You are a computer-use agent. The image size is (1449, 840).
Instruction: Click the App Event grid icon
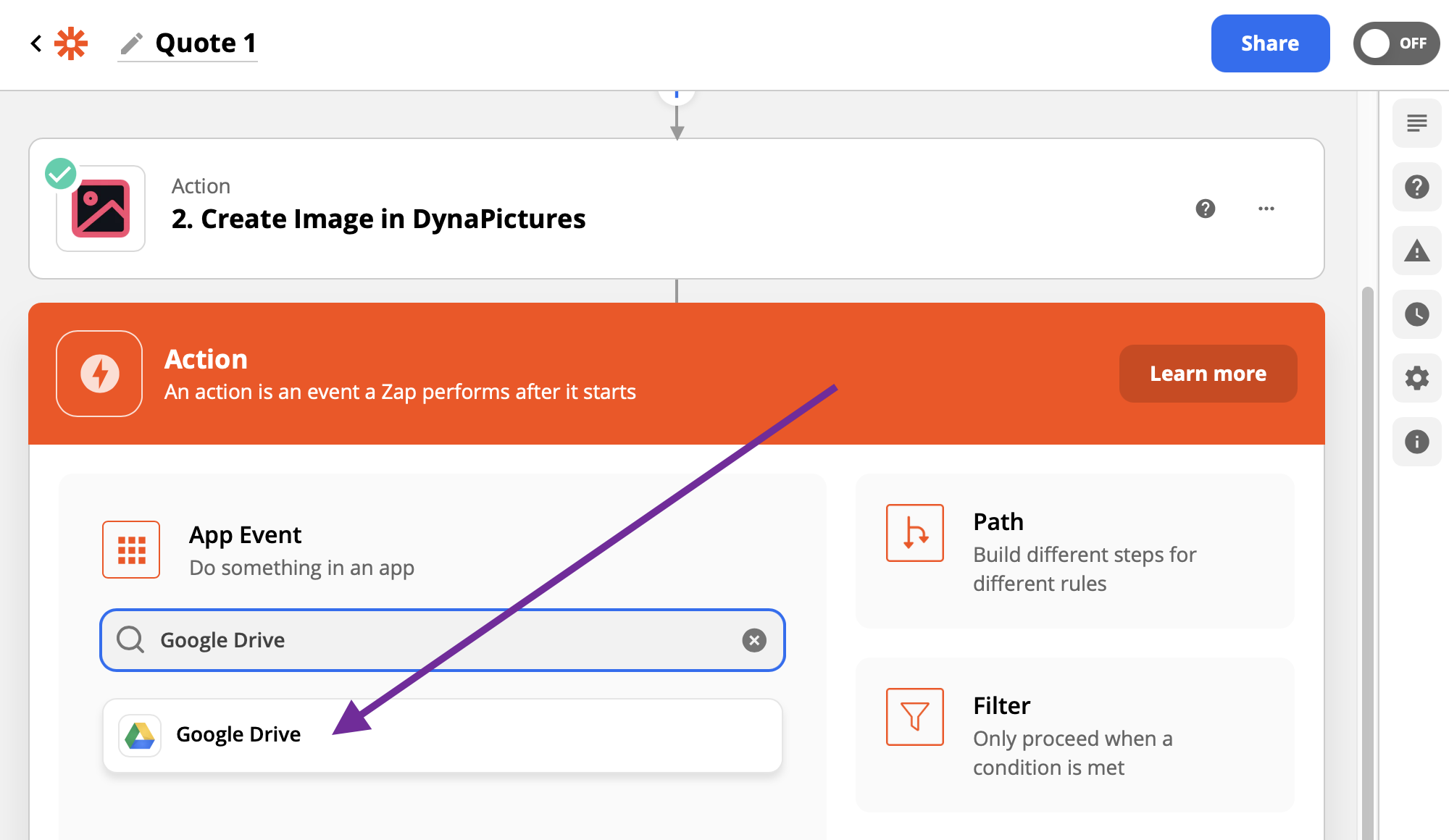(x=131, y=549)
